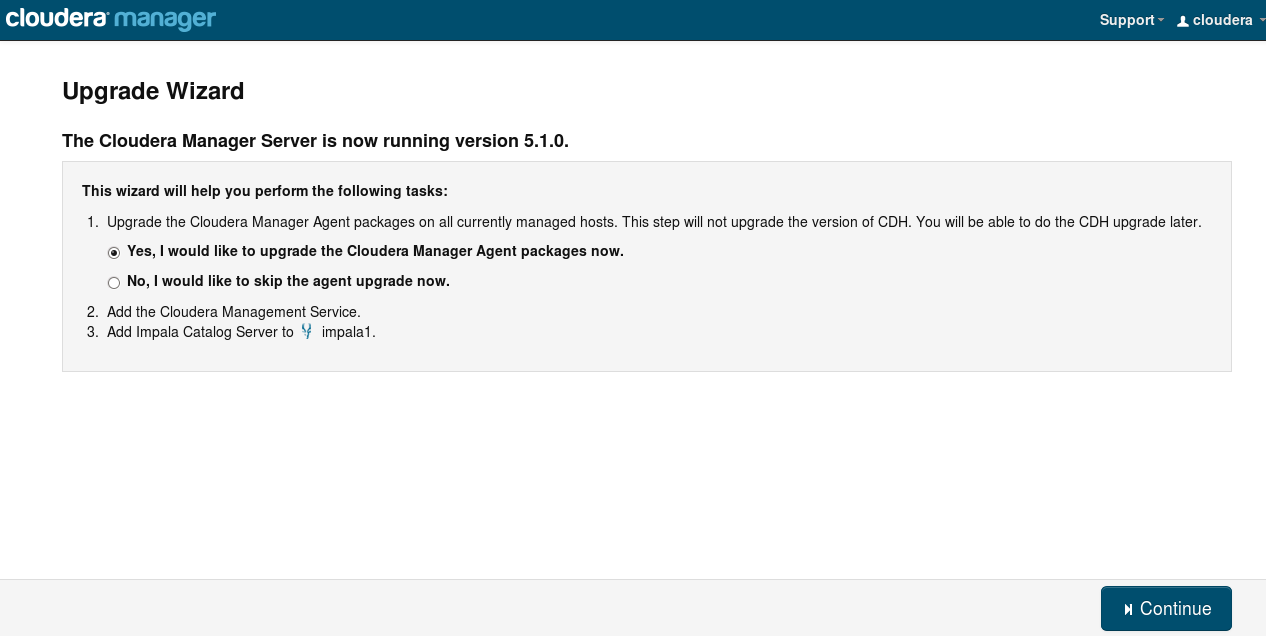Select the Yes upgrade agent packages radio button

pyautogui.click(x=114, y=252)
